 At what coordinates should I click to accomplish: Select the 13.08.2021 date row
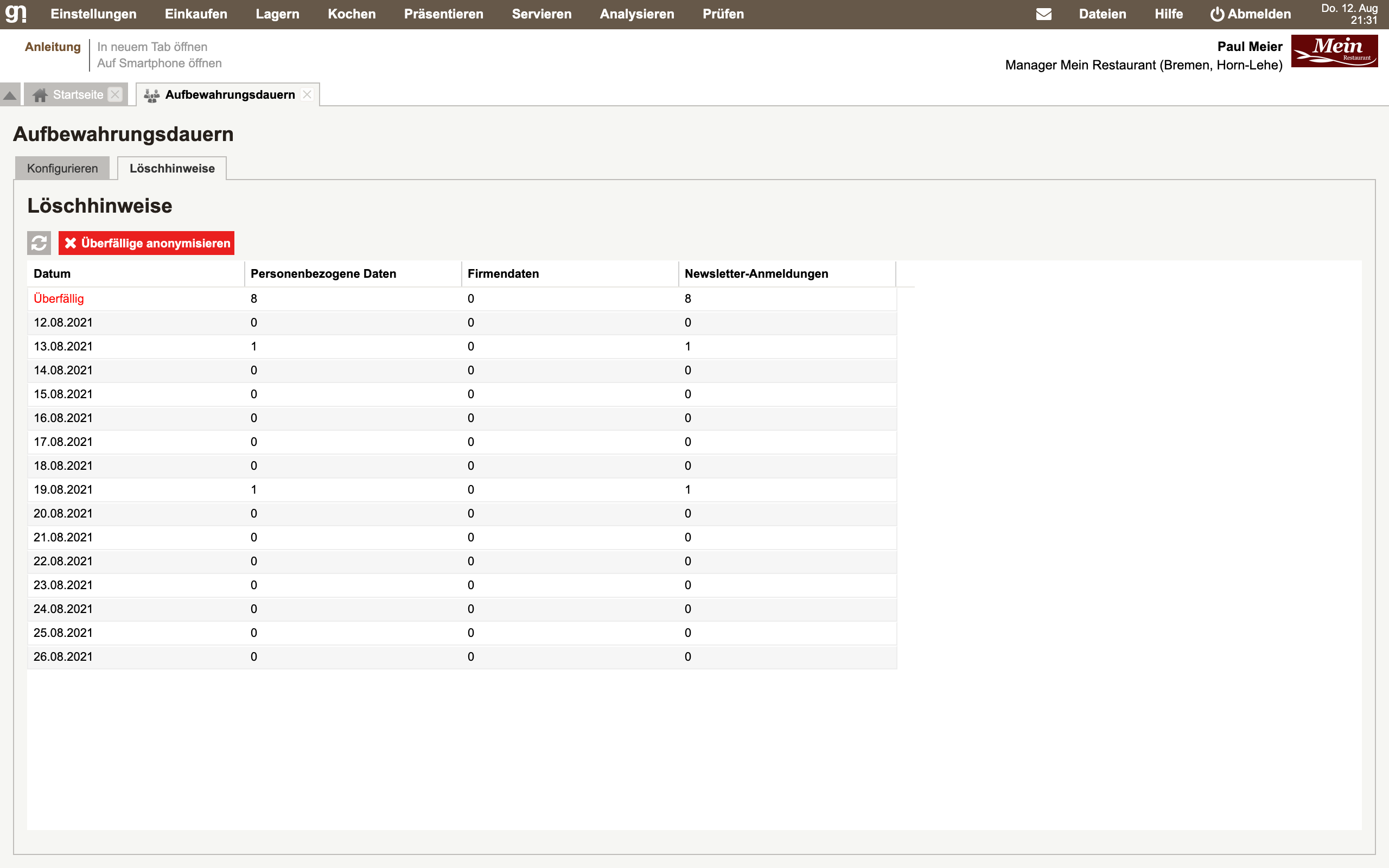coord(462,347)
